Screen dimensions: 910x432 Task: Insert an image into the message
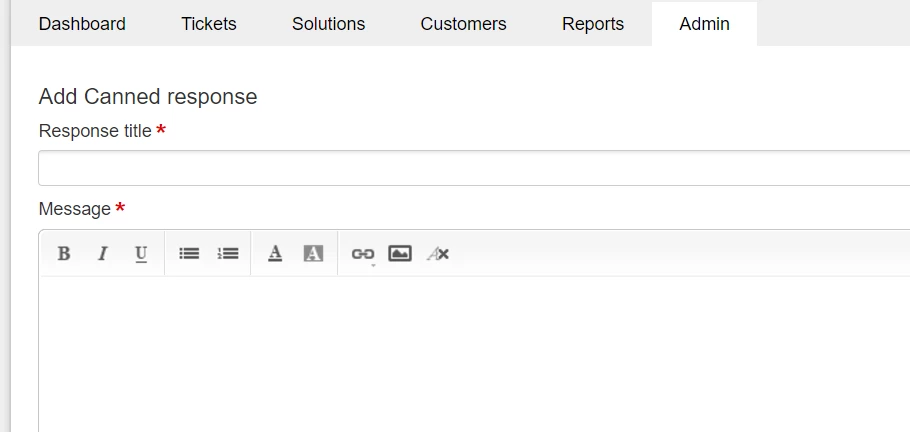point(400,254)
